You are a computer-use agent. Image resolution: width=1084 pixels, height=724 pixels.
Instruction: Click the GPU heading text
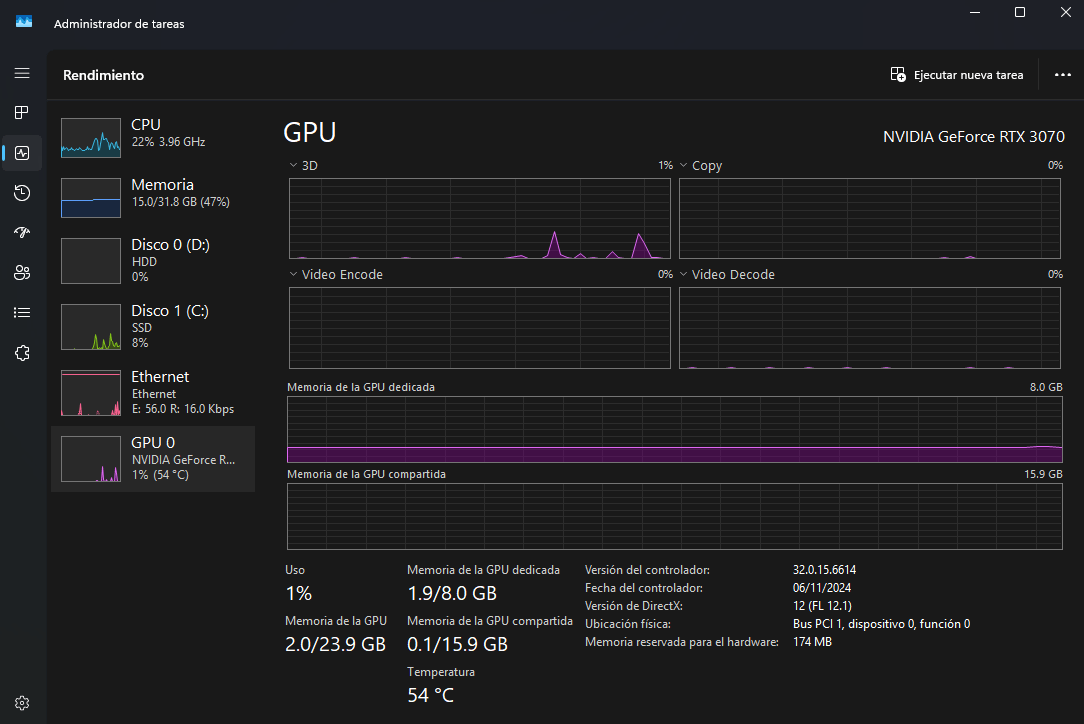point(310,132)
